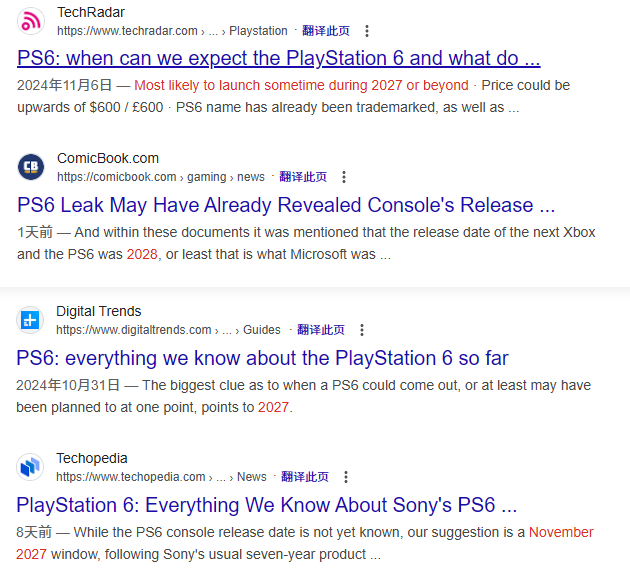
Task: Translate the ComicBook.com result page
Action: pos(303,177)
